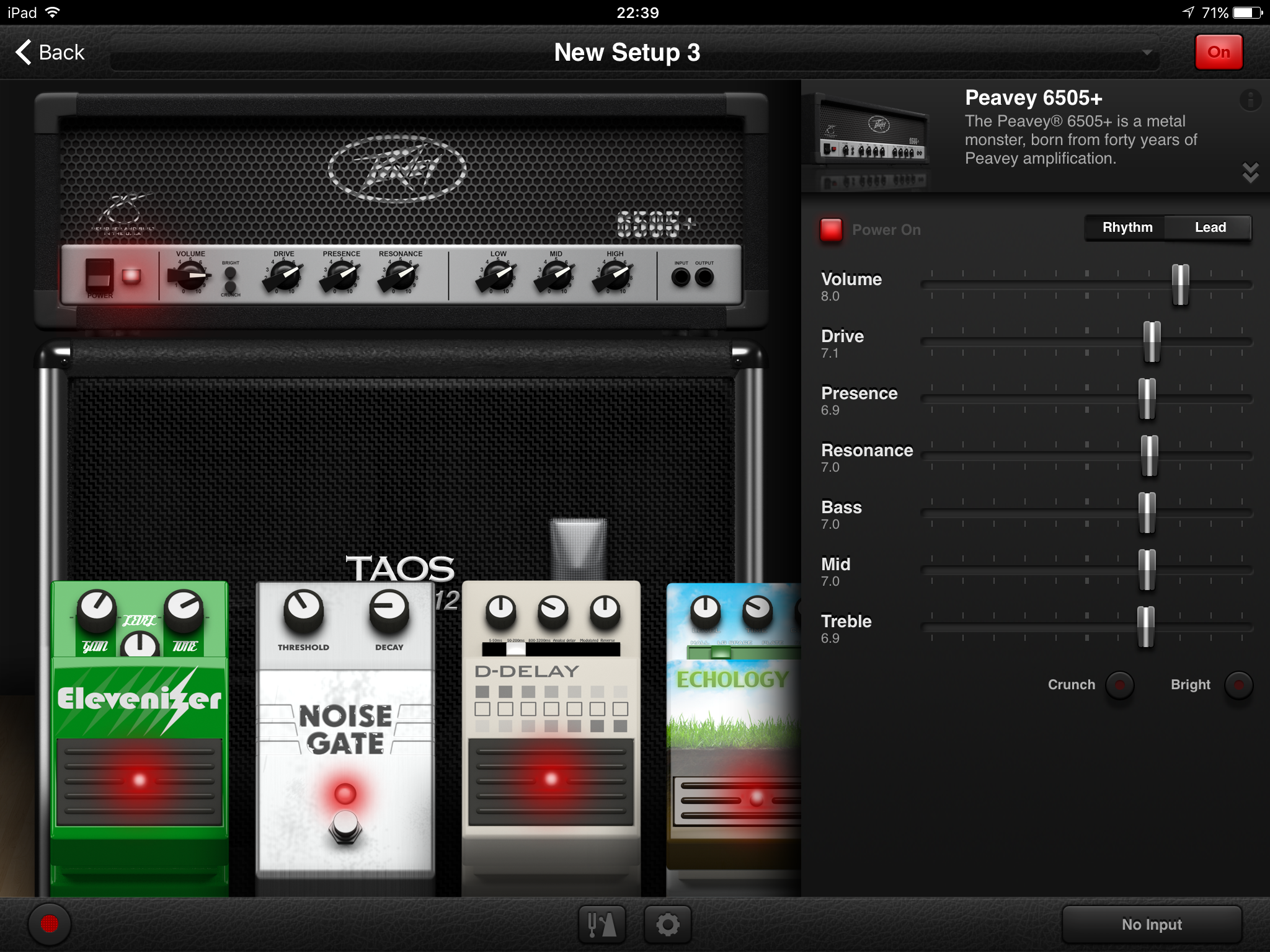The height and width of the screenshot is (952, 1270).
Task: Toggle the D-Delay pedal footswitch
Action: pos(551,782)
